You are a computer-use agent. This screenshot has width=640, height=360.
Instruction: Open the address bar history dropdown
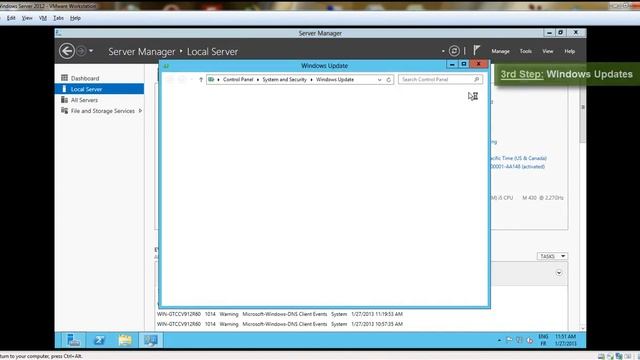point(380,80)
